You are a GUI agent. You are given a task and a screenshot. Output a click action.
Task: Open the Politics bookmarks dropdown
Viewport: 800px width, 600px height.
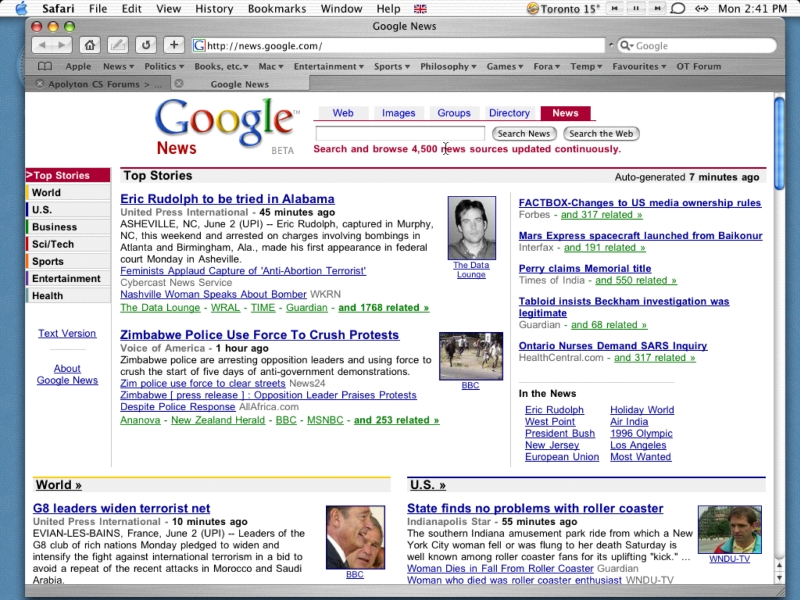[164, 66]
